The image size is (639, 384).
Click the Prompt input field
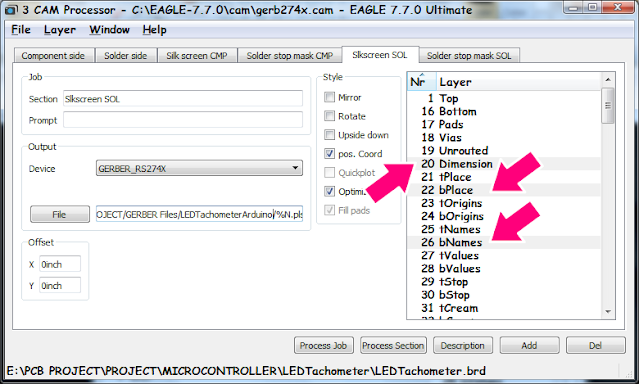[x=183, y=120]
